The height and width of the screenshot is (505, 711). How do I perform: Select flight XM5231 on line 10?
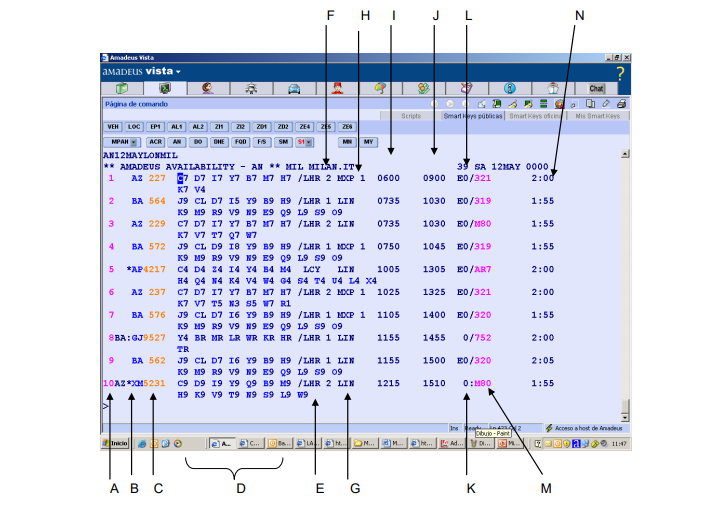(149, 383)
